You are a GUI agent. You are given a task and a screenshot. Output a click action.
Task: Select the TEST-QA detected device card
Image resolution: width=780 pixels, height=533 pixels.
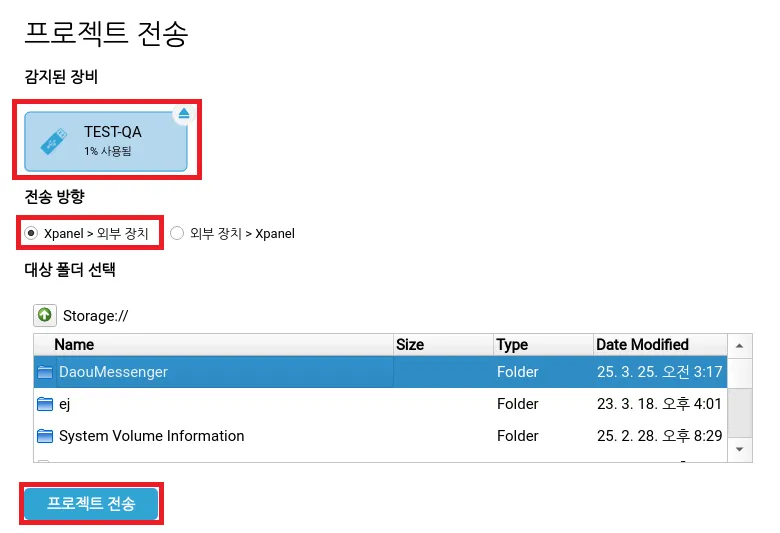tap(106, 141)
